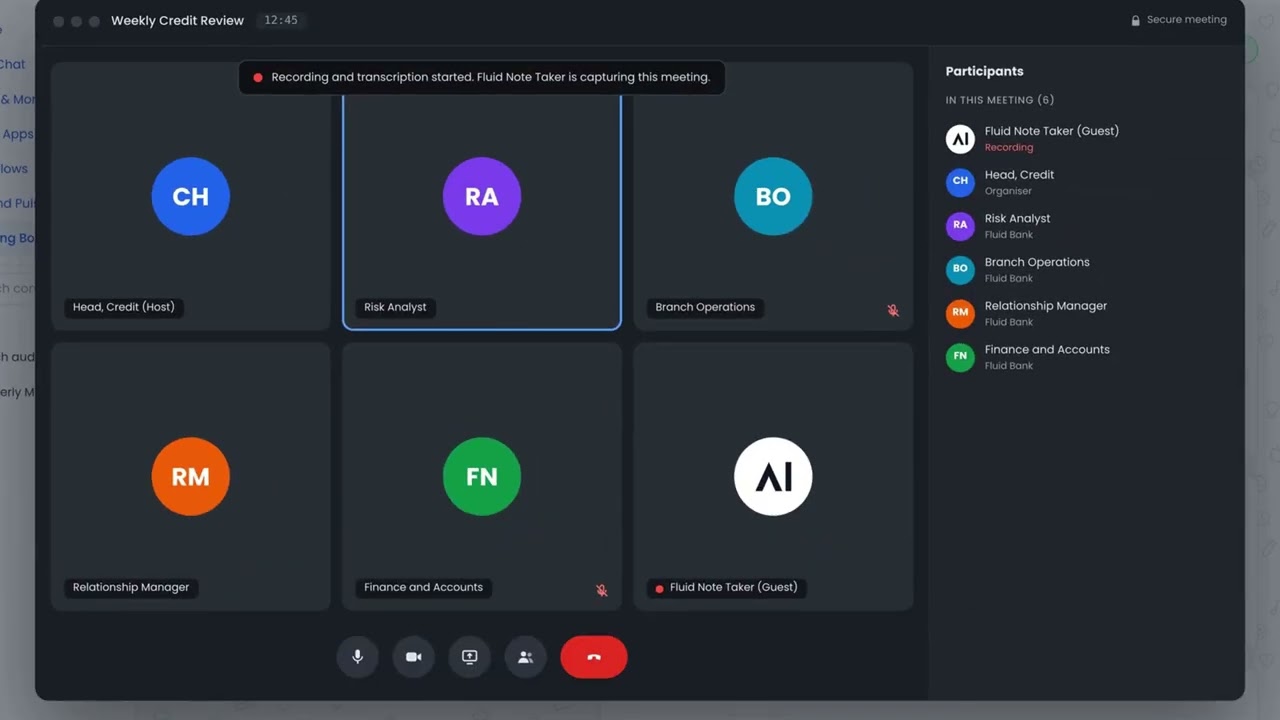This screenshot has height=720, width=1280.
Task: Click the muted mic icon on Branch Operations tile
Action: click(893, 310)
